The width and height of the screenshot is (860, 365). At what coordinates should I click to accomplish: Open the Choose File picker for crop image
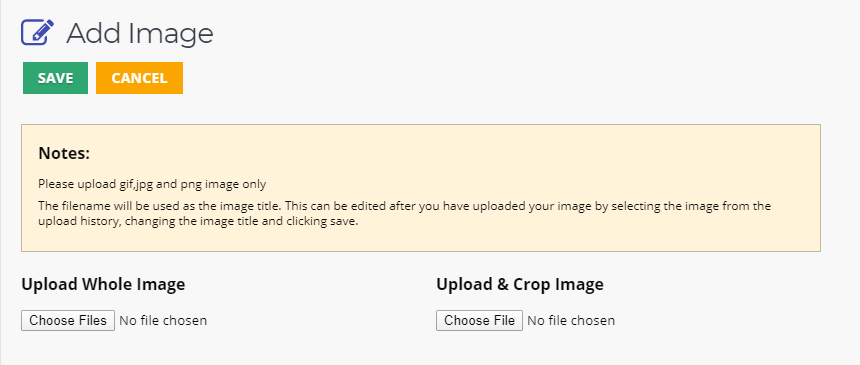pos(479,321)
